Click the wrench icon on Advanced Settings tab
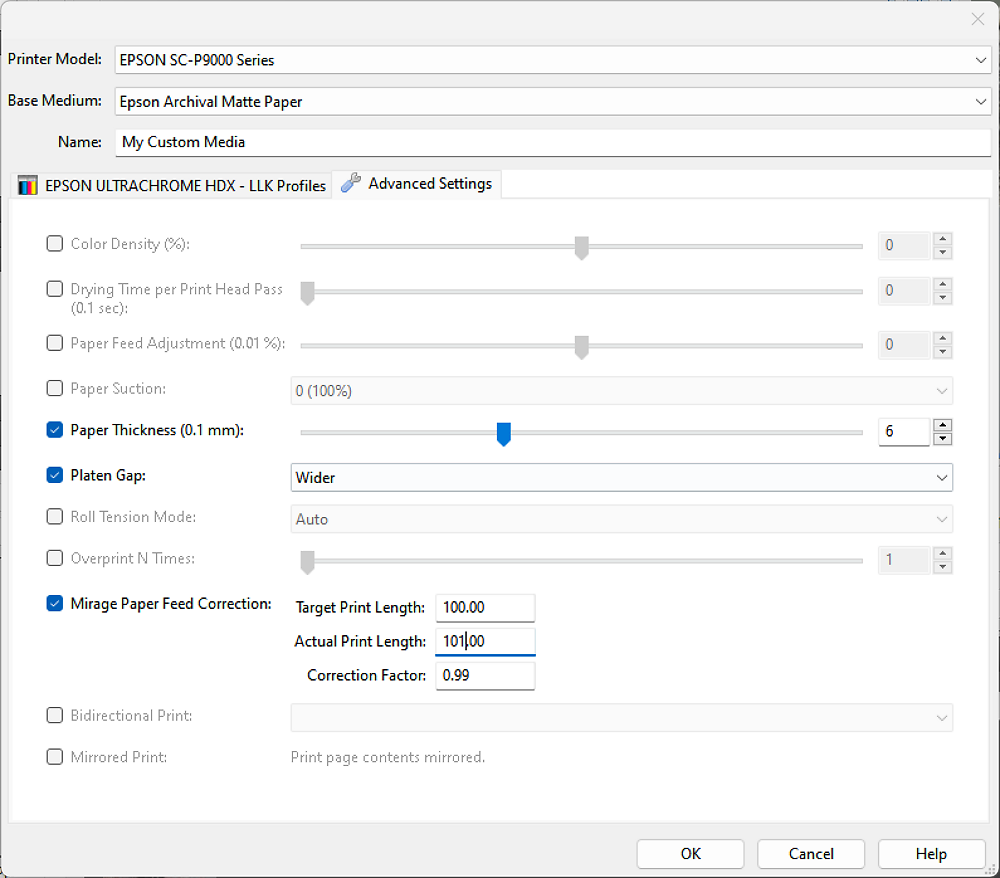This screenshot has height=878, width=1000. [x=350, y=184]
